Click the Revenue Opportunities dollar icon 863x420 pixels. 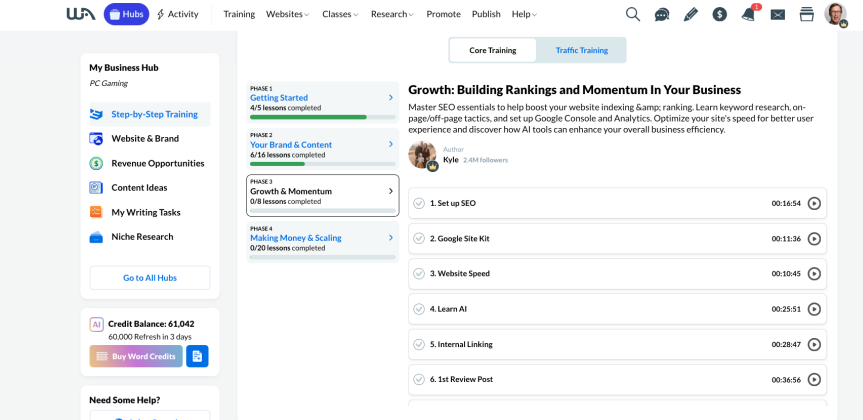96,163
